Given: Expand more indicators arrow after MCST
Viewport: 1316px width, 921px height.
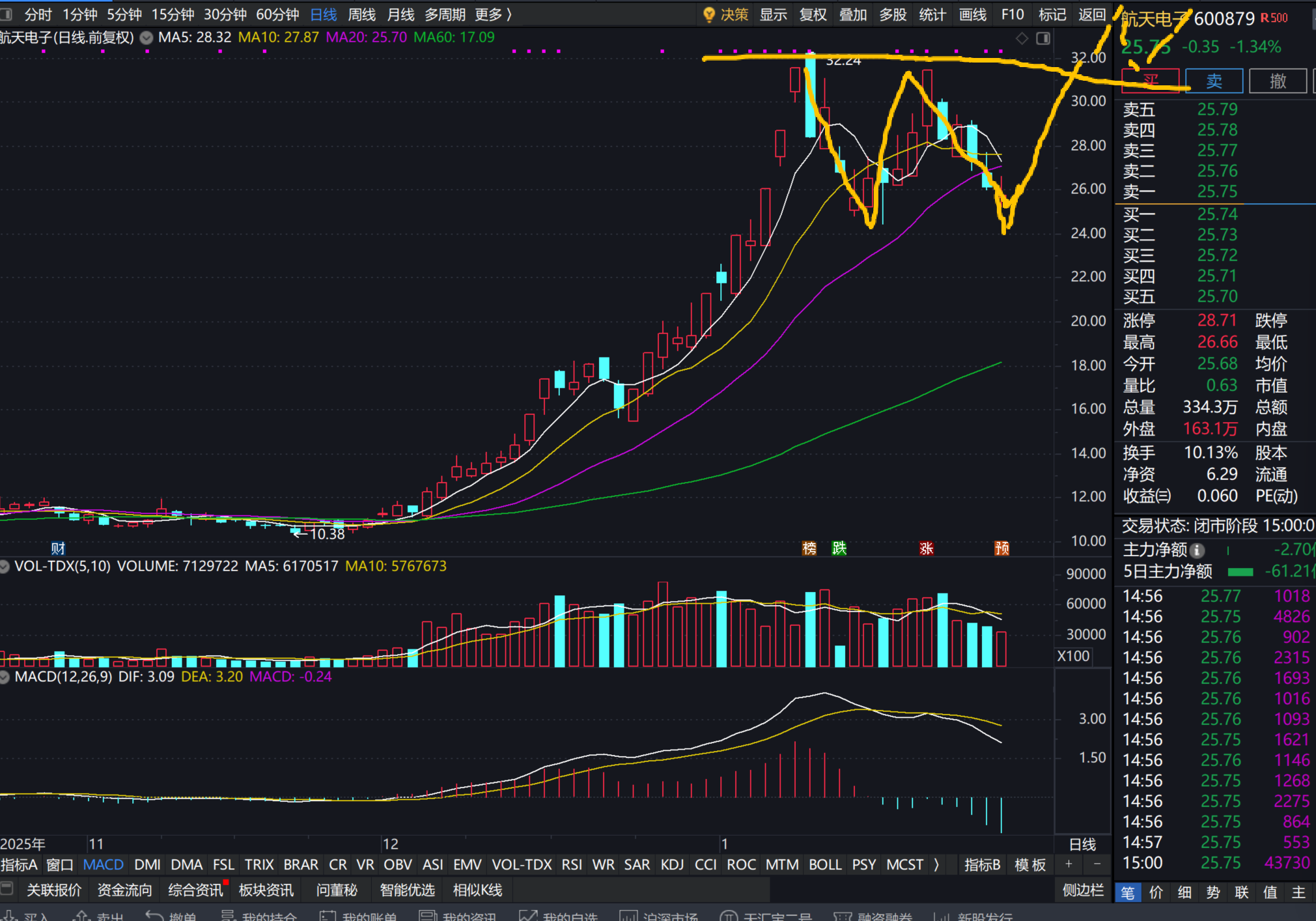Looking at the screenshot, I should click(936, 864).
